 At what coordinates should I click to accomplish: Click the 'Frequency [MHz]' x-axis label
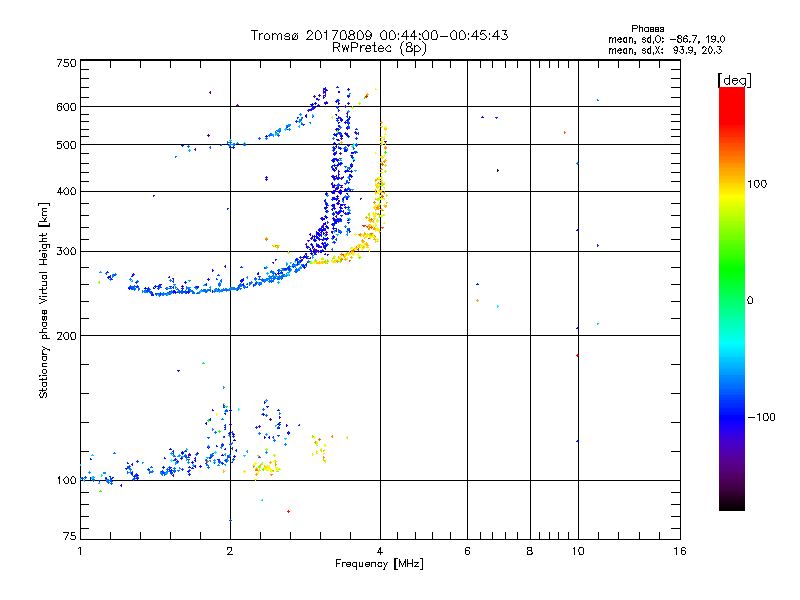[x=379, y=564]
